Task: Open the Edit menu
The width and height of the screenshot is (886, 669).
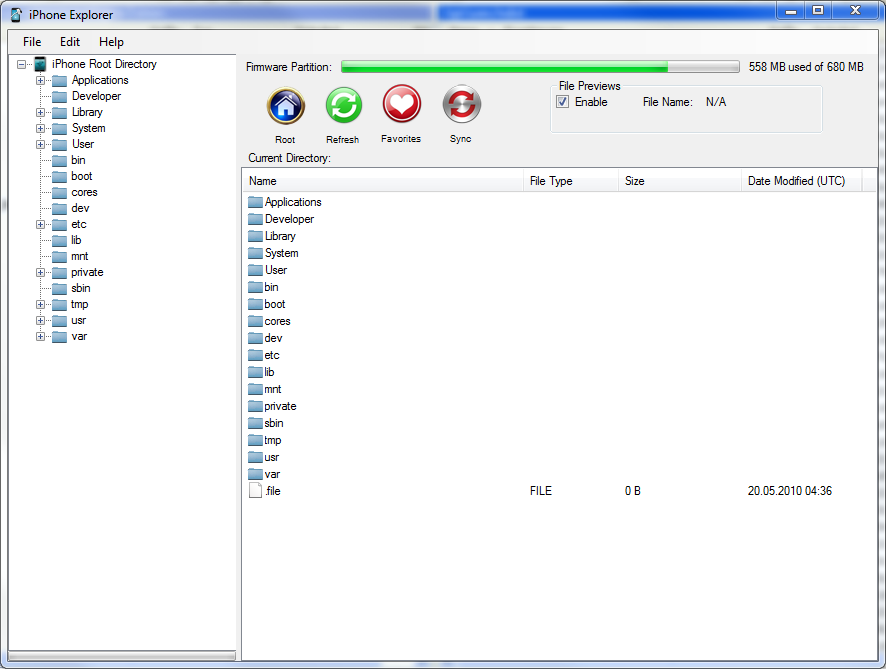Action: [70, 42]
